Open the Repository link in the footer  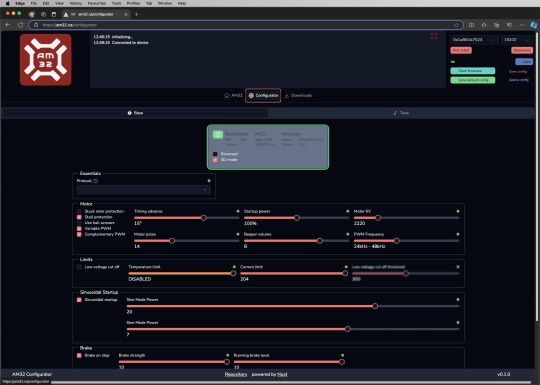(x=236, y=374)
